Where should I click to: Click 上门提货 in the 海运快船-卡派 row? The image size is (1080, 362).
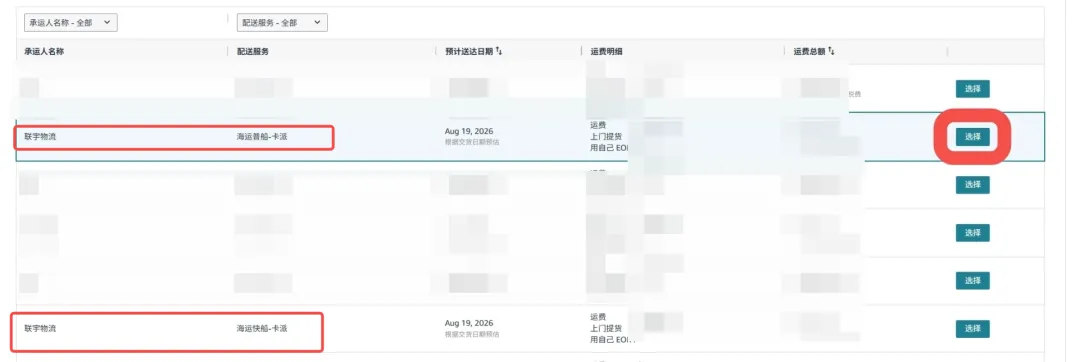pos(606,328)
